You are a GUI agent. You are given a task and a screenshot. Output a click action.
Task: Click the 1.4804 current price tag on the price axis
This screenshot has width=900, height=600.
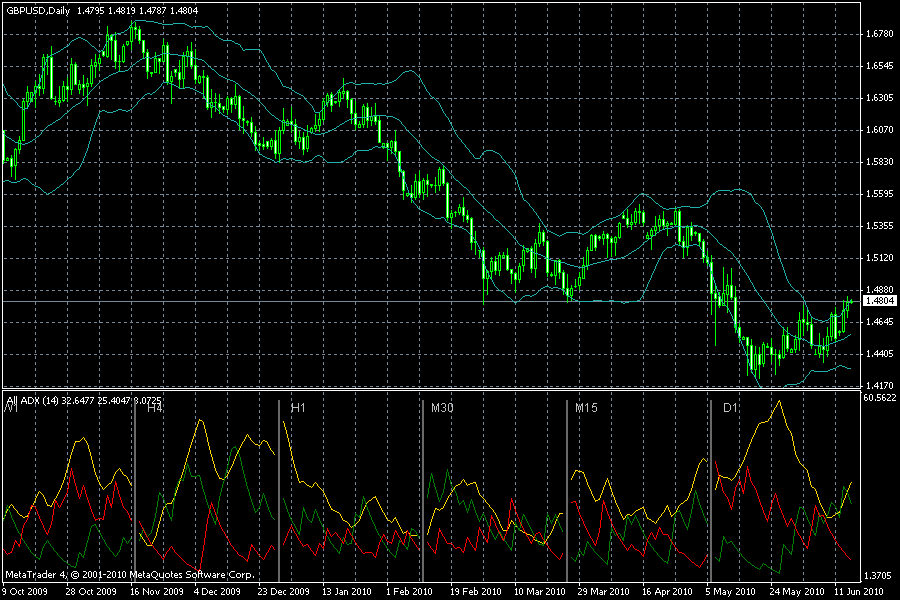pos(879,301)
